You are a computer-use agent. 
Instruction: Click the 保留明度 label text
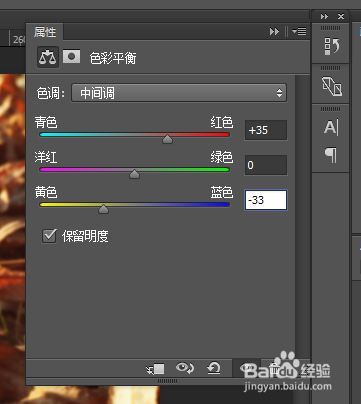point(85,236)
